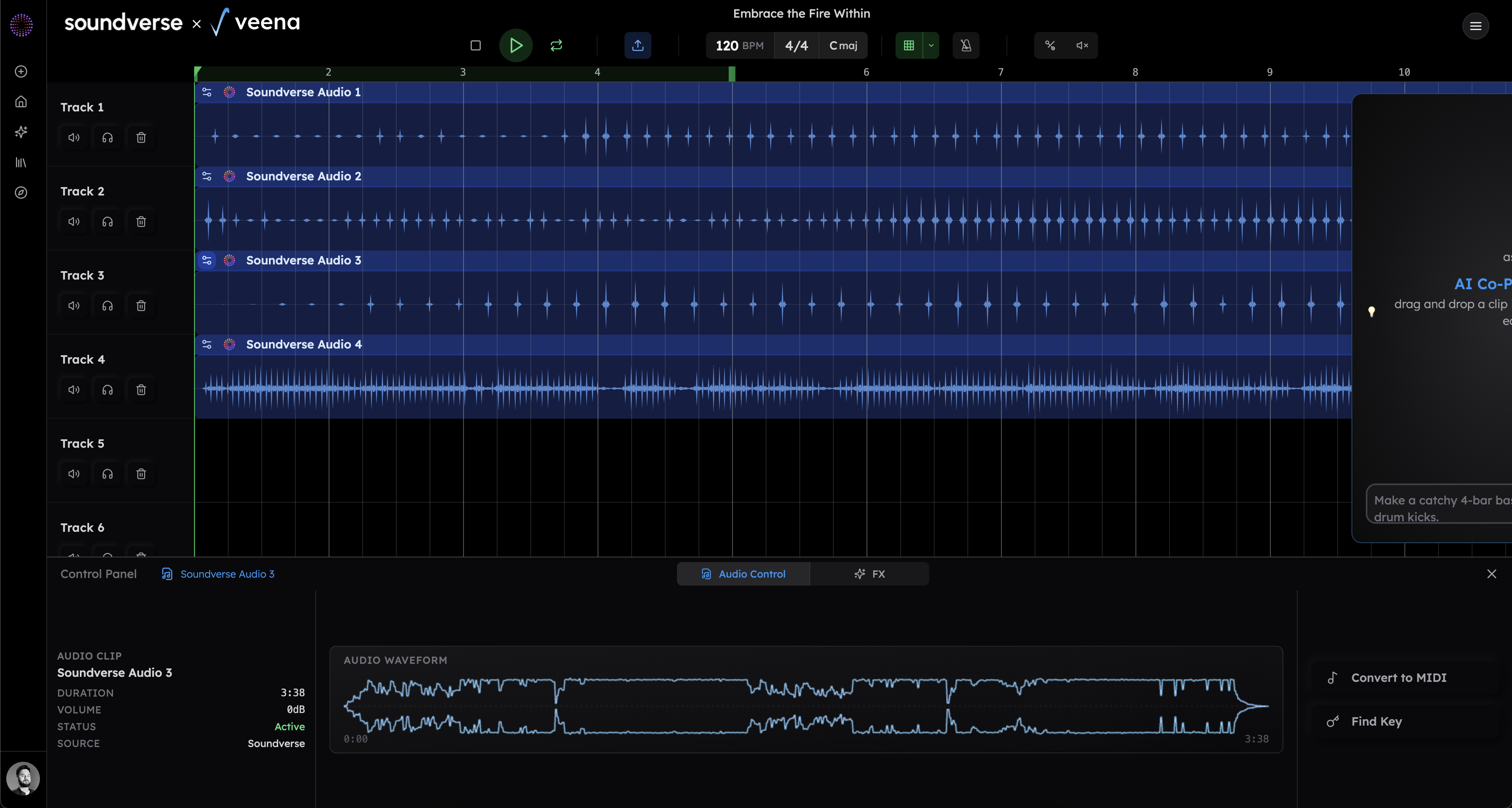Click the export upload icon
1512x808 pixels.
638,45
